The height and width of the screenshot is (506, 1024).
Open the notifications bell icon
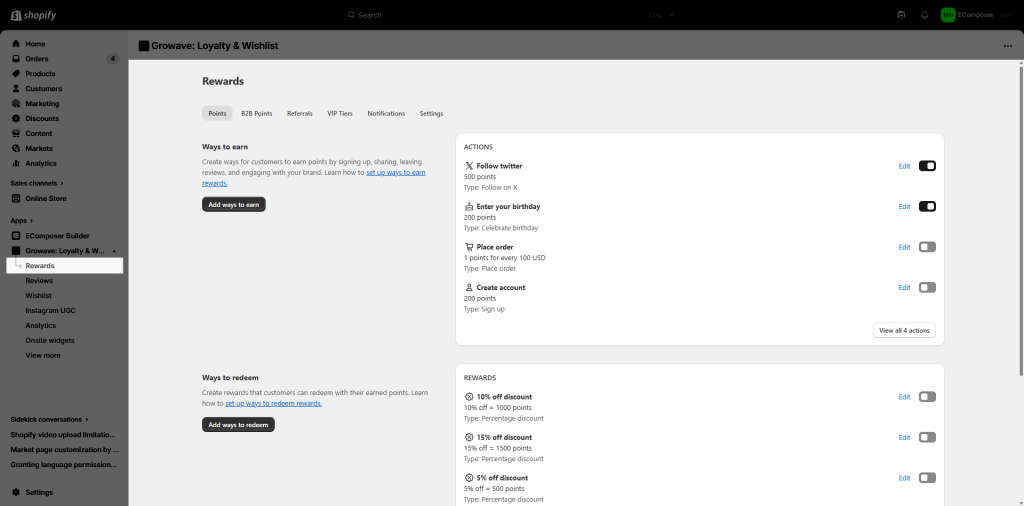pos(924,15)
